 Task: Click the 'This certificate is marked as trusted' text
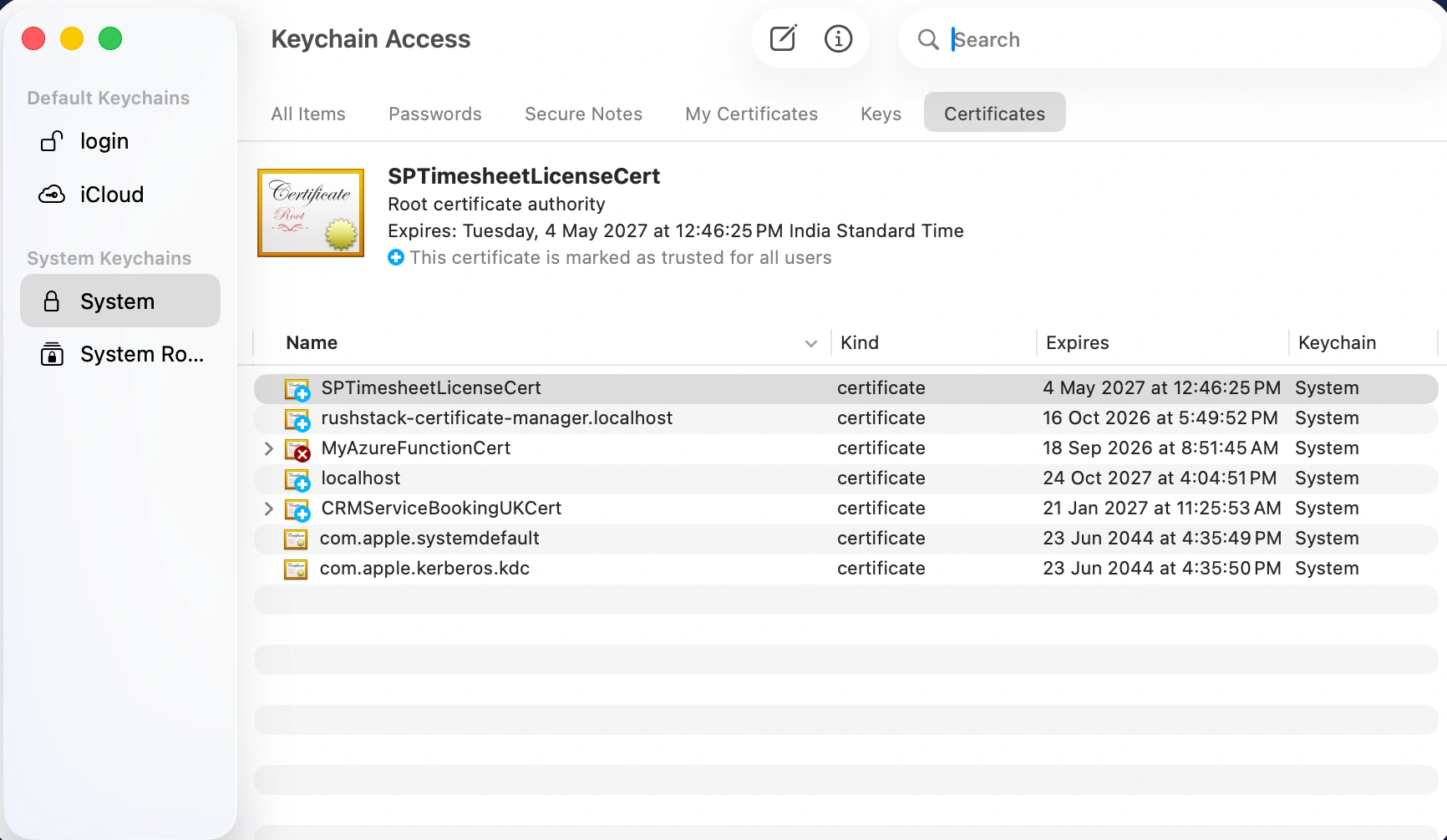pos(621,257)
